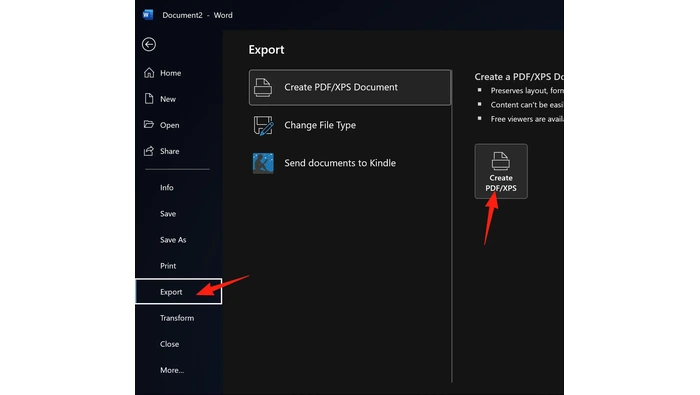Click the Change File Type pencil icon

pyautogui.click(x=263, y=125)
